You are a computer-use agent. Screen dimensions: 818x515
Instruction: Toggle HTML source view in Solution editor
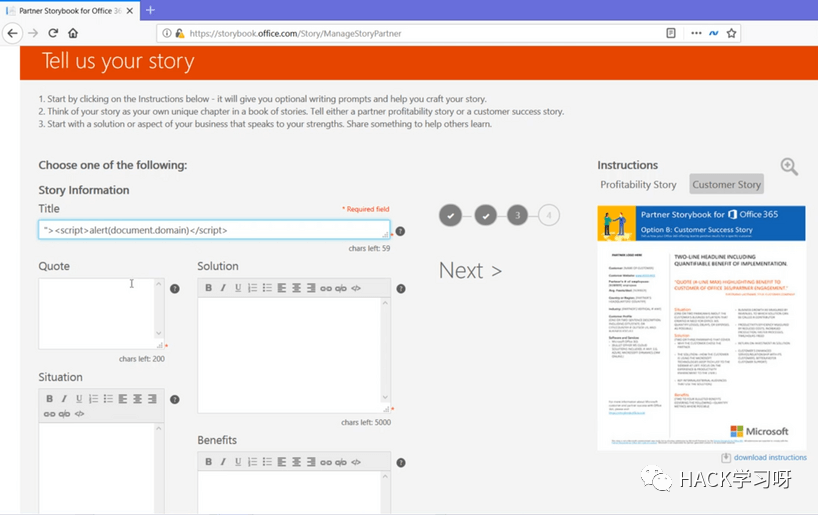coord(356,288)
